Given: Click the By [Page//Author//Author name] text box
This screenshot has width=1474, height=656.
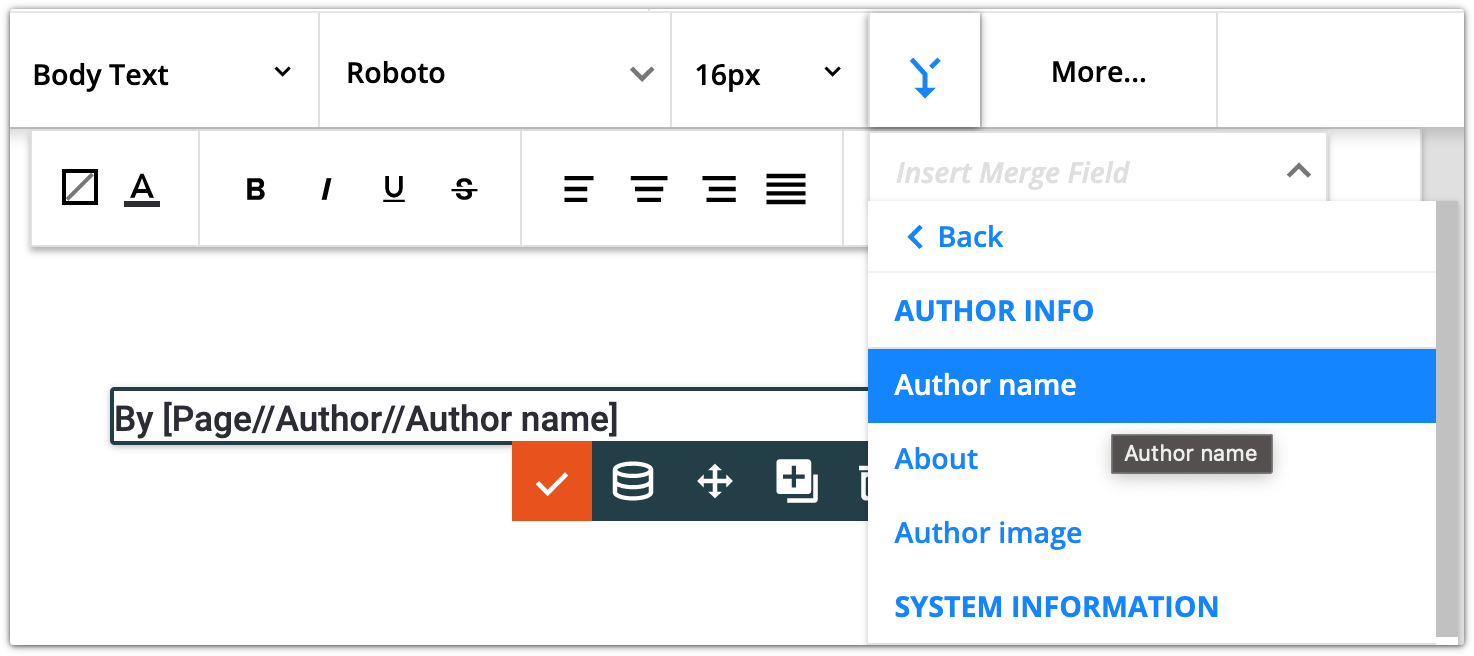Looking at the screenshot, I should click(489, 416).
